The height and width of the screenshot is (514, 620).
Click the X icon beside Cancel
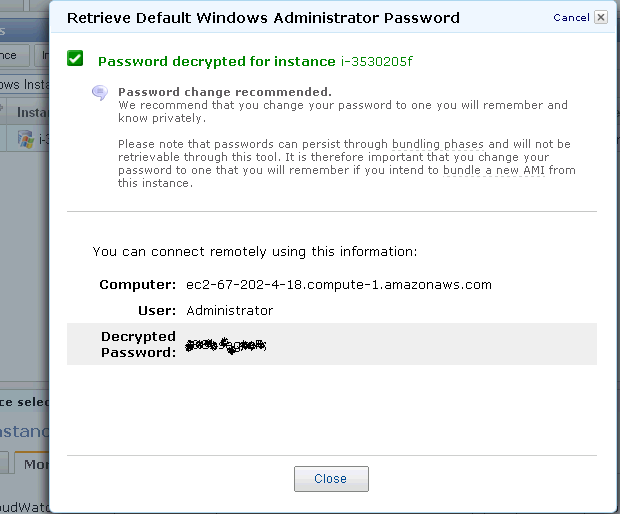(x=600, y=17)
